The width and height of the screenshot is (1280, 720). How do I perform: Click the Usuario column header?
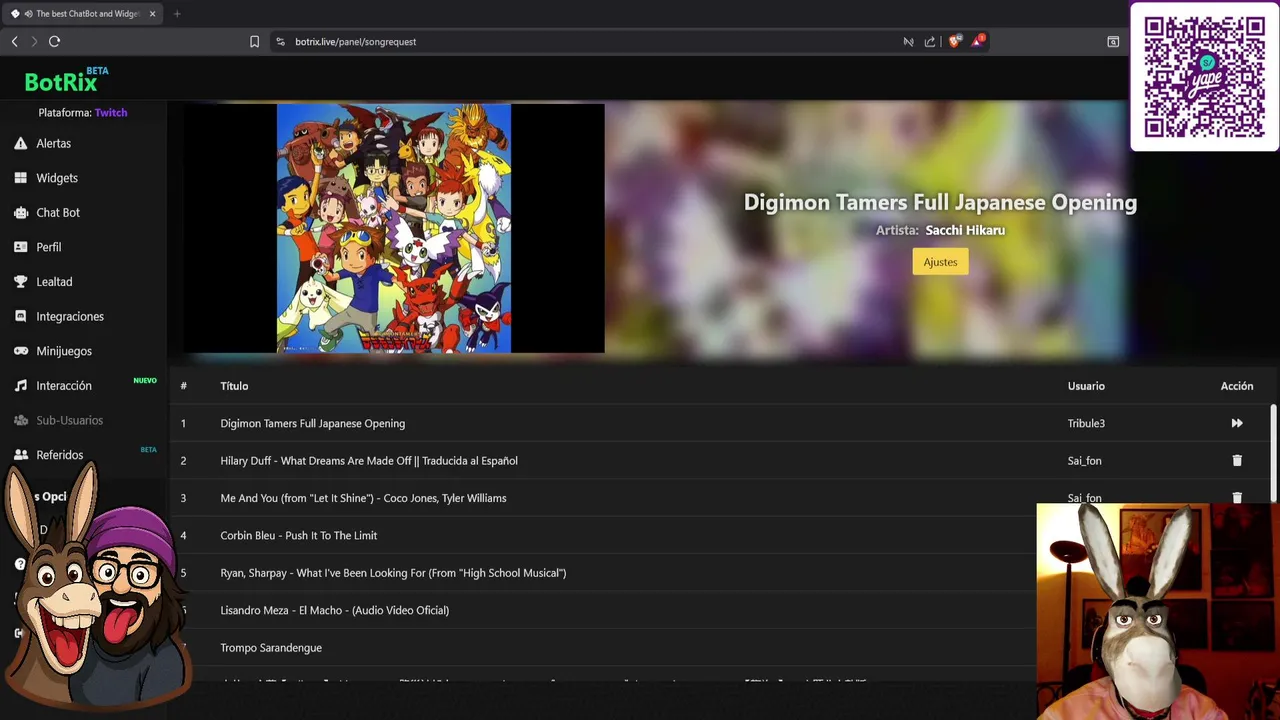point(1086,386)
